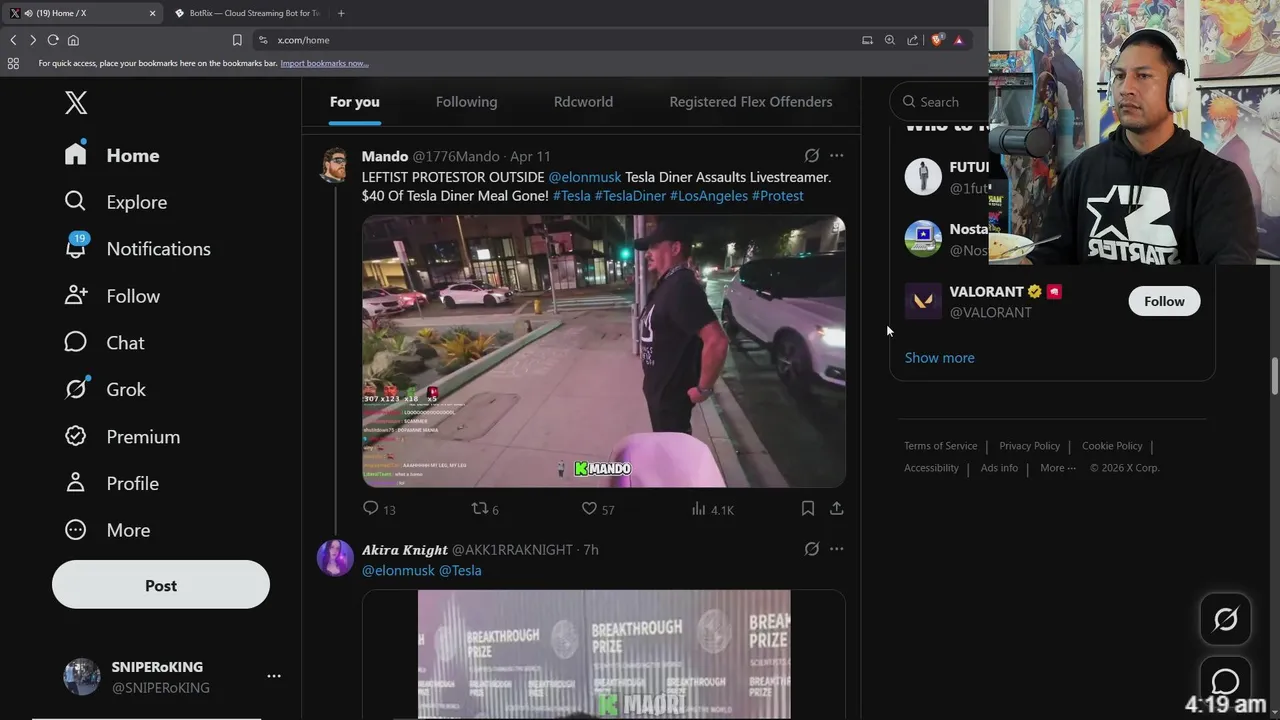
Task: Click the X logo in sidebar
Action: coord(76,102)
